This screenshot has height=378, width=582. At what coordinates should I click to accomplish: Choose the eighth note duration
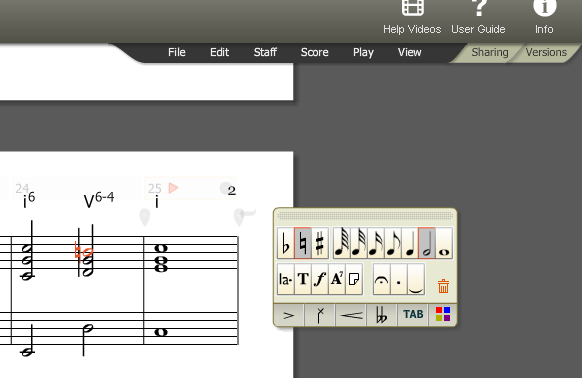point(392,243)
